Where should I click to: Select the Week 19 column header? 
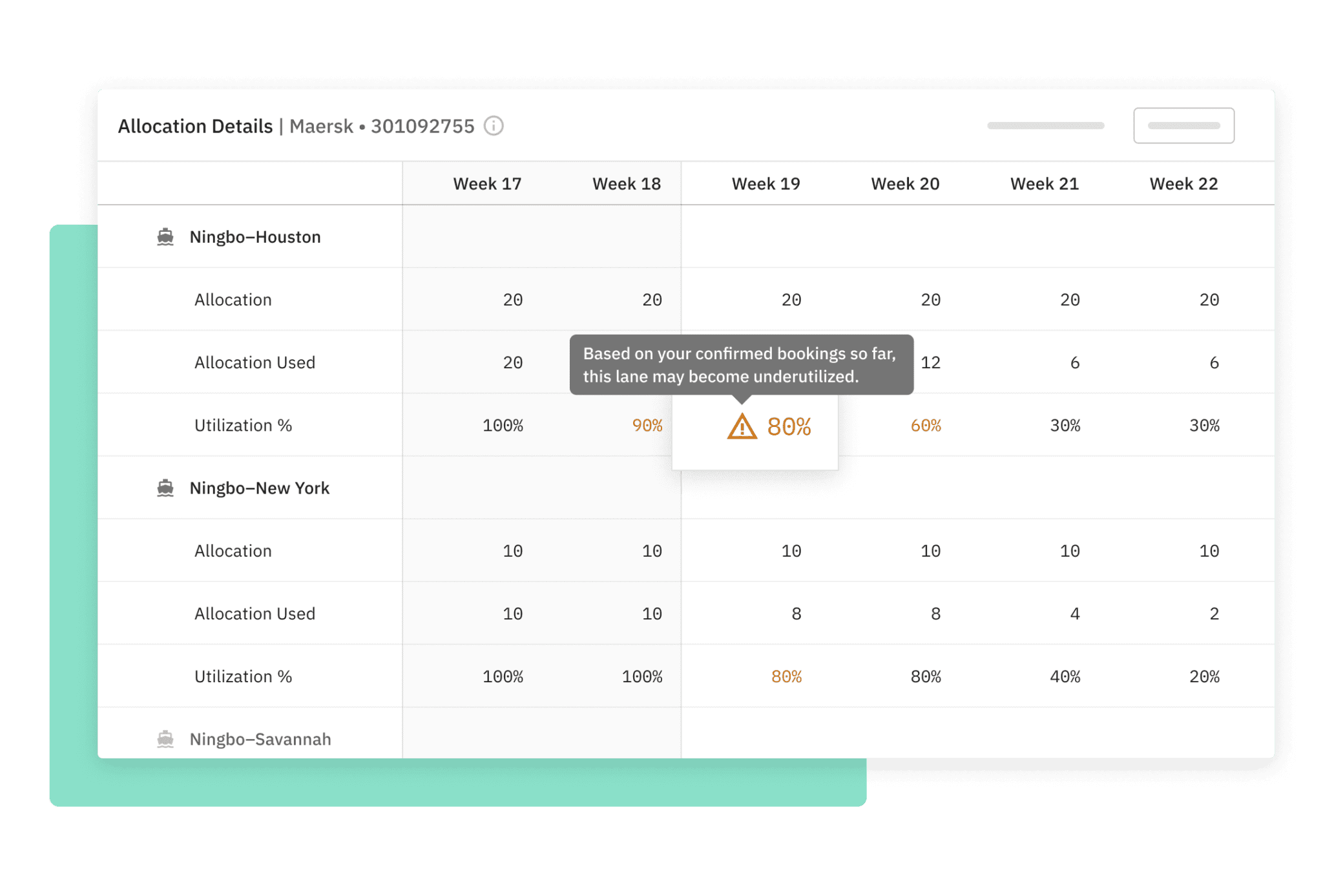pos(766,183)
